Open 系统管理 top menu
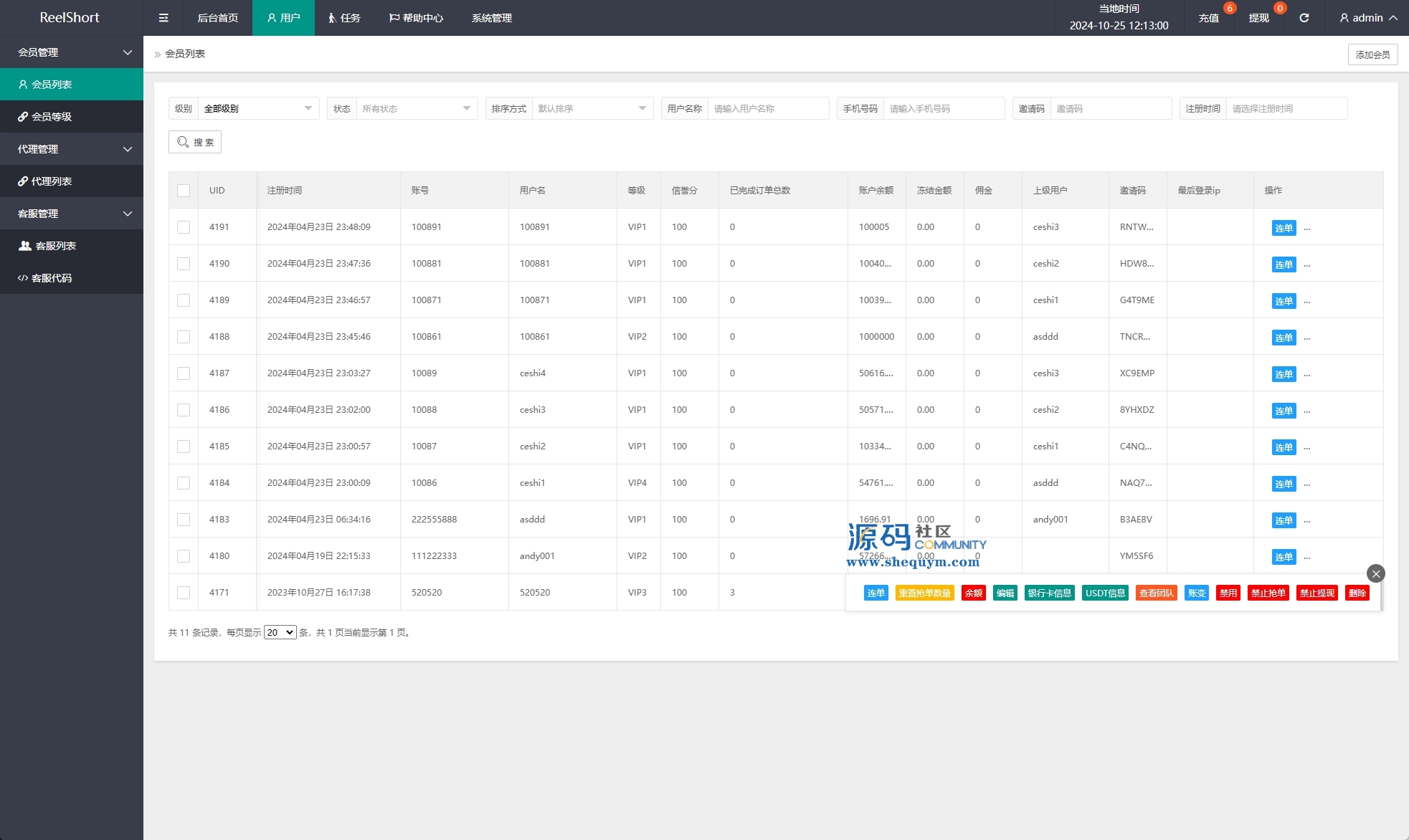This screenshot has height=840, width=1409. pos(491,18)
